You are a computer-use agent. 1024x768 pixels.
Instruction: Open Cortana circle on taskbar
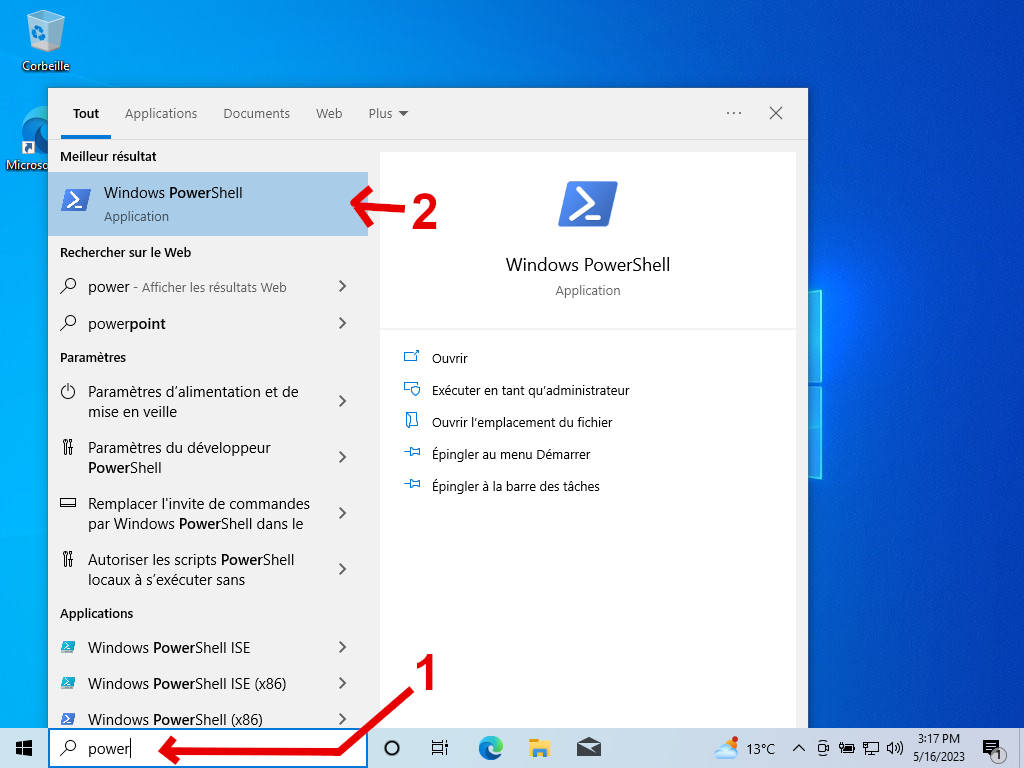(x=392, y=748)
